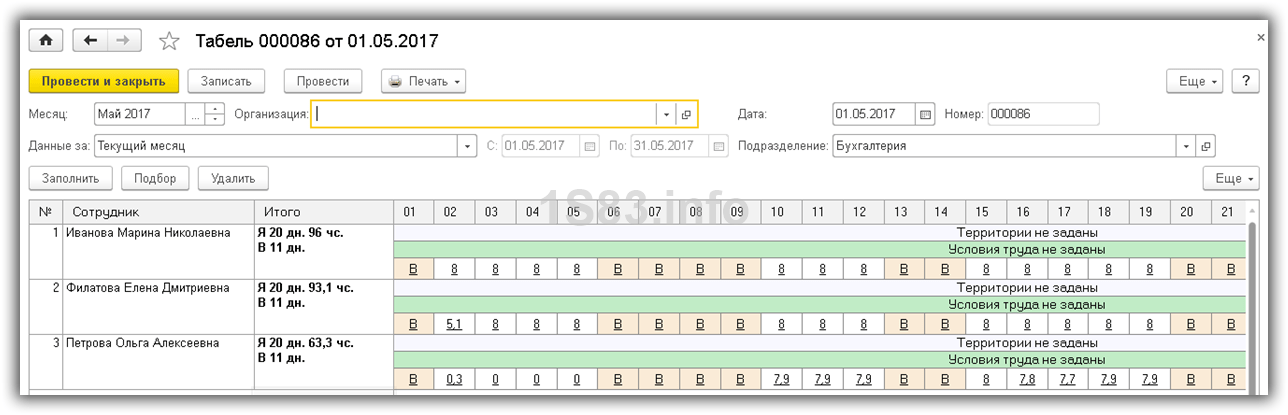Viewport: 1288px width, 415px height.
Task: Click Филатова total Я 20 дн. 93,1 чс.
Action: [304, 288]
